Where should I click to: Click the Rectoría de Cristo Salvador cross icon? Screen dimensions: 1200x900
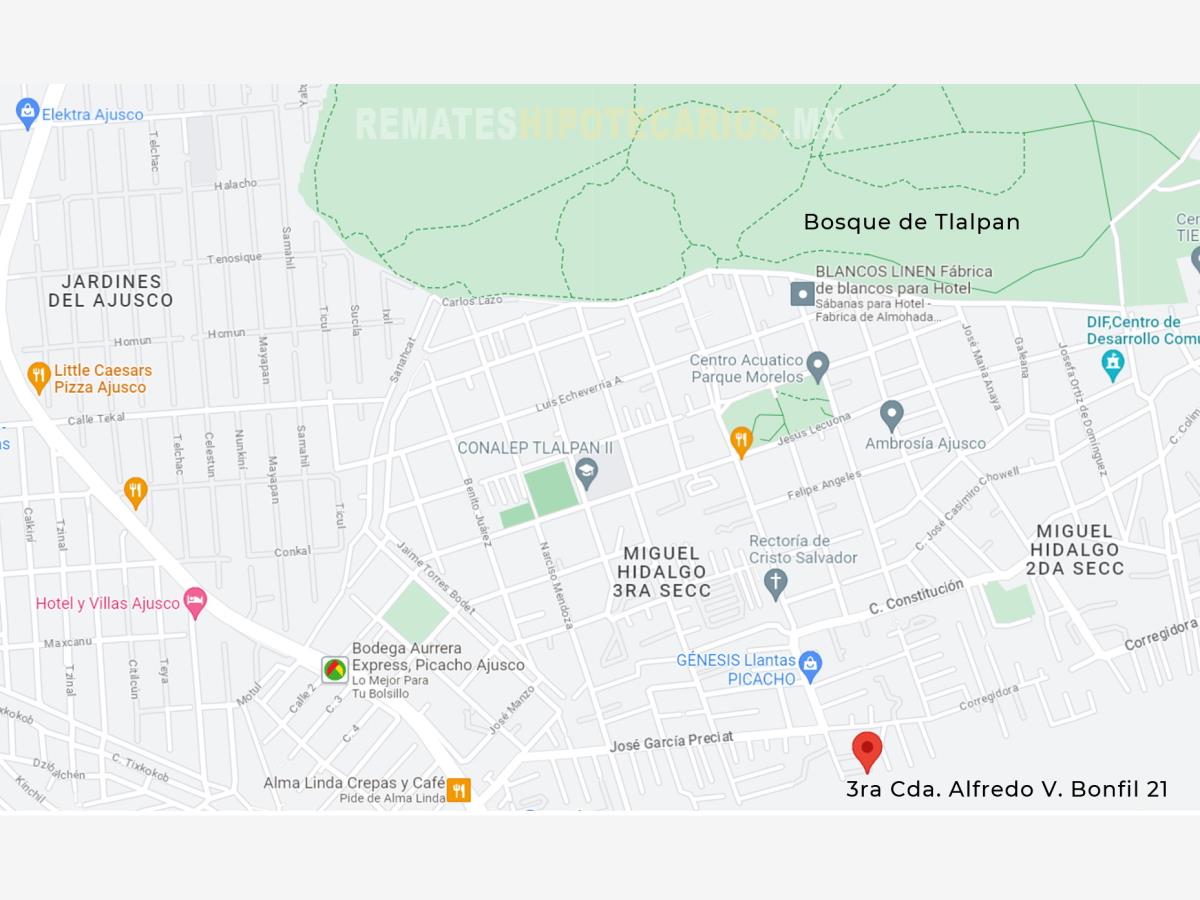[776, 584]
